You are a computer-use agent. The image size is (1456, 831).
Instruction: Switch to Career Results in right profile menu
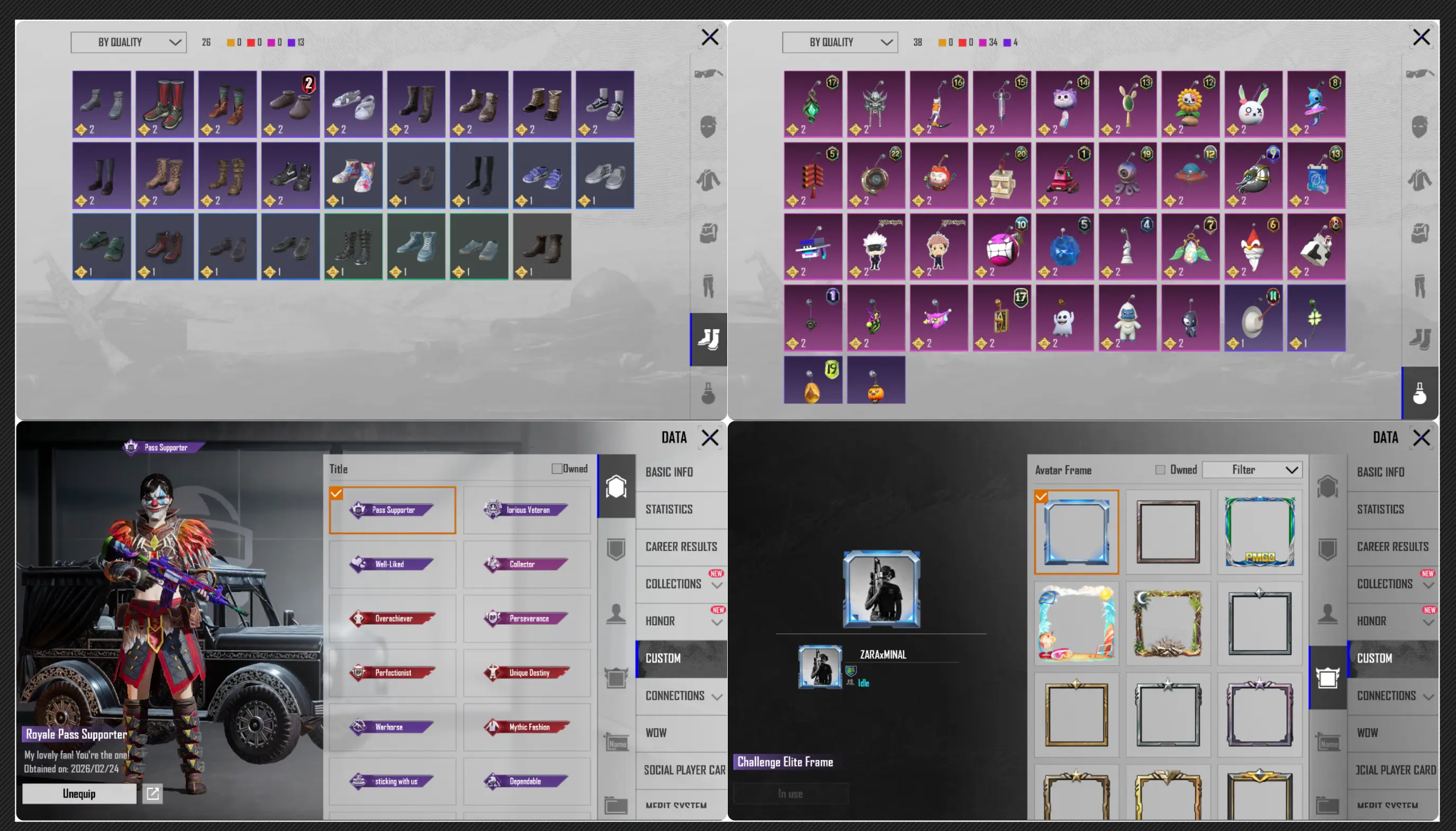pyautogui.click(x=1392, y=546)
